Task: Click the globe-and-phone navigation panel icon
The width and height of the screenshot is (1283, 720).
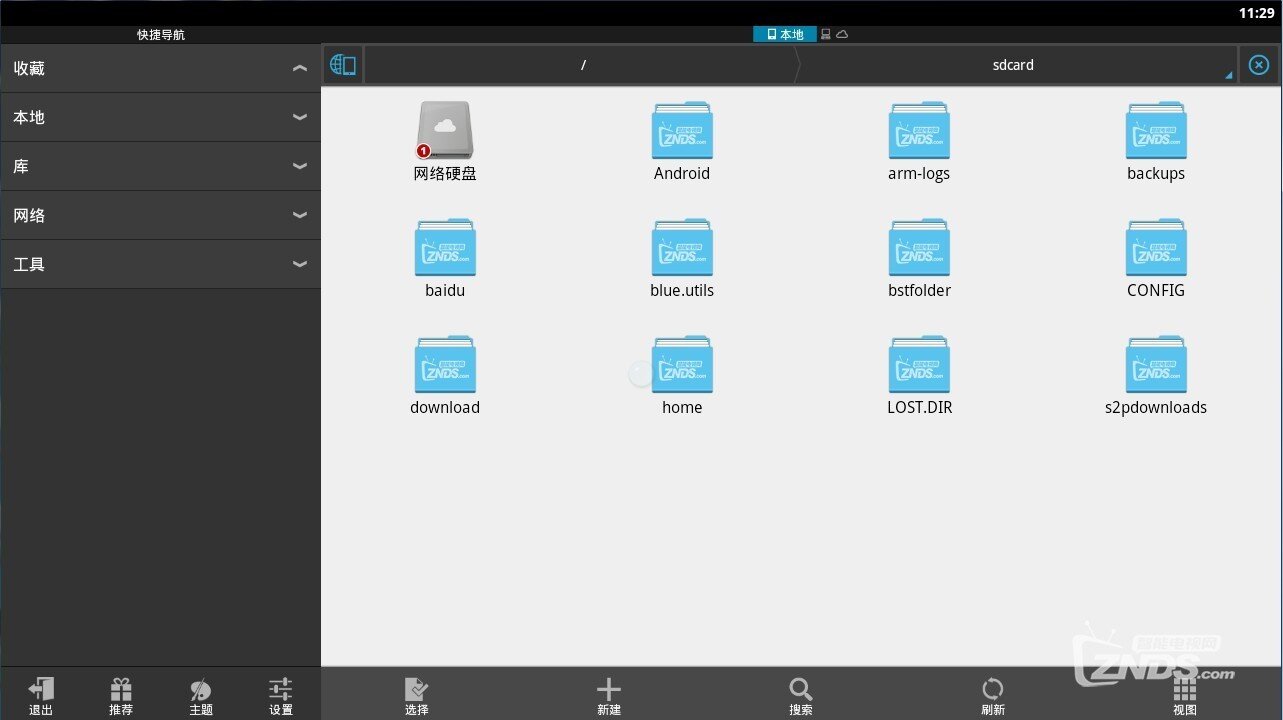Action: pos(343,65)
